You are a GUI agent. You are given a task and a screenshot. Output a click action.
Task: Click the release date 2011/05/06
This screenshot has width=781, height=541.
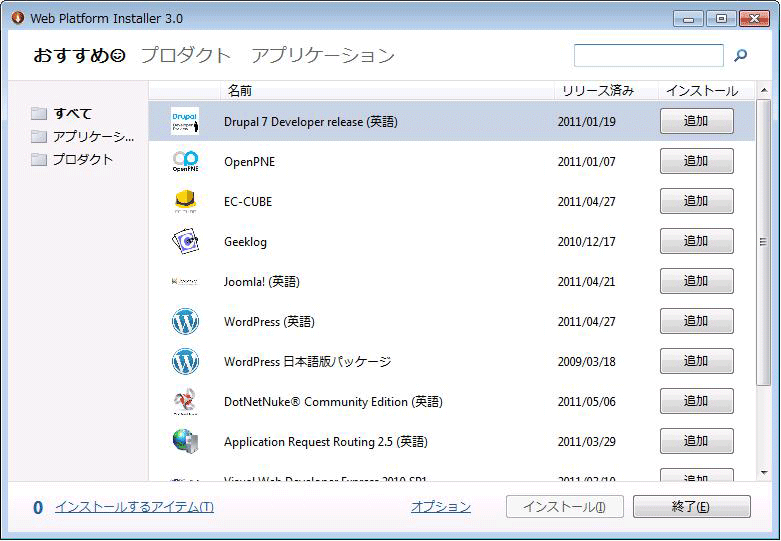(x=586, y=402)
